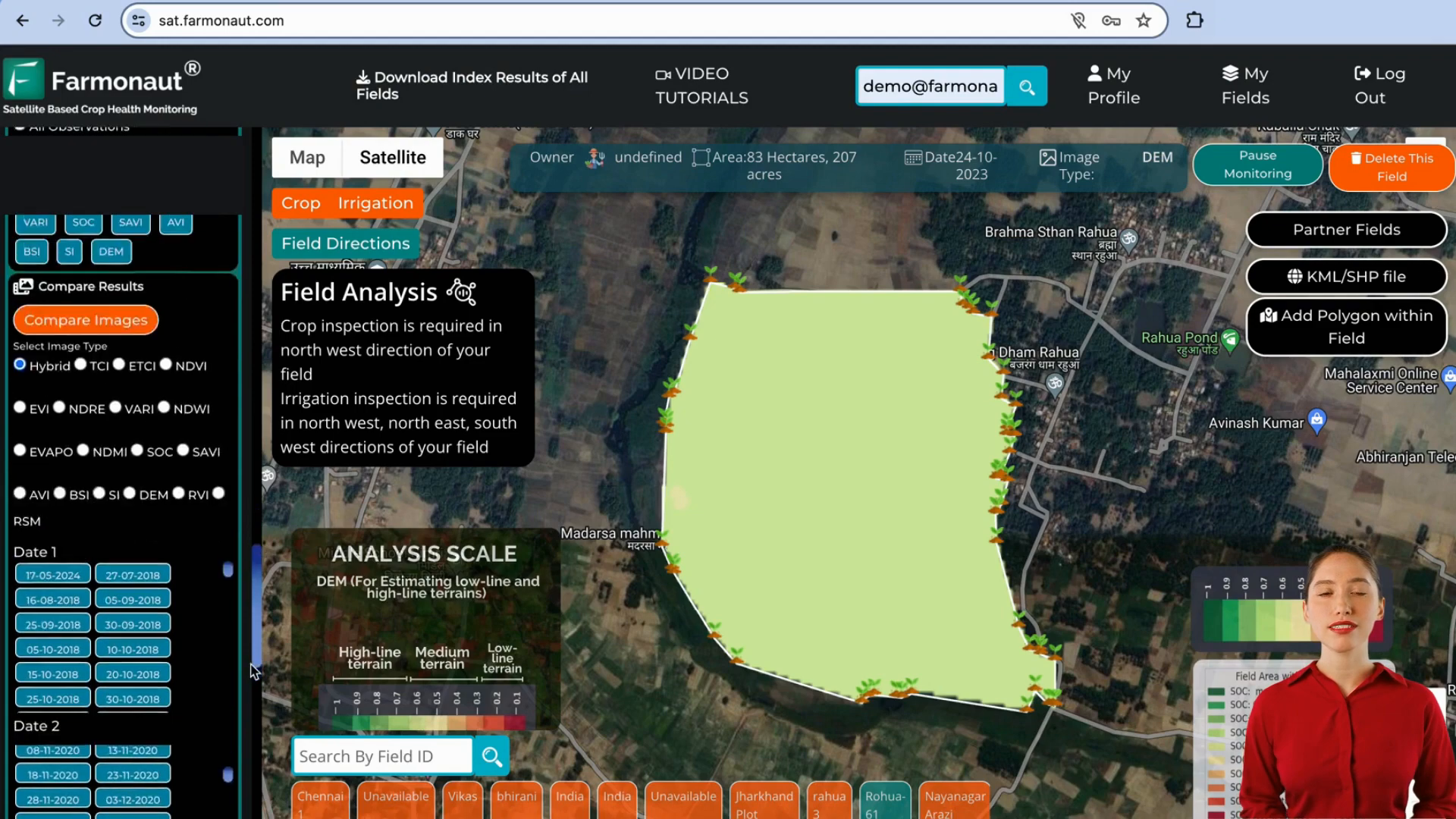Click Date 1 list scrollbar thumb
The width and height of the screenshot is (1456, 819).
click(x=227, y=570)
